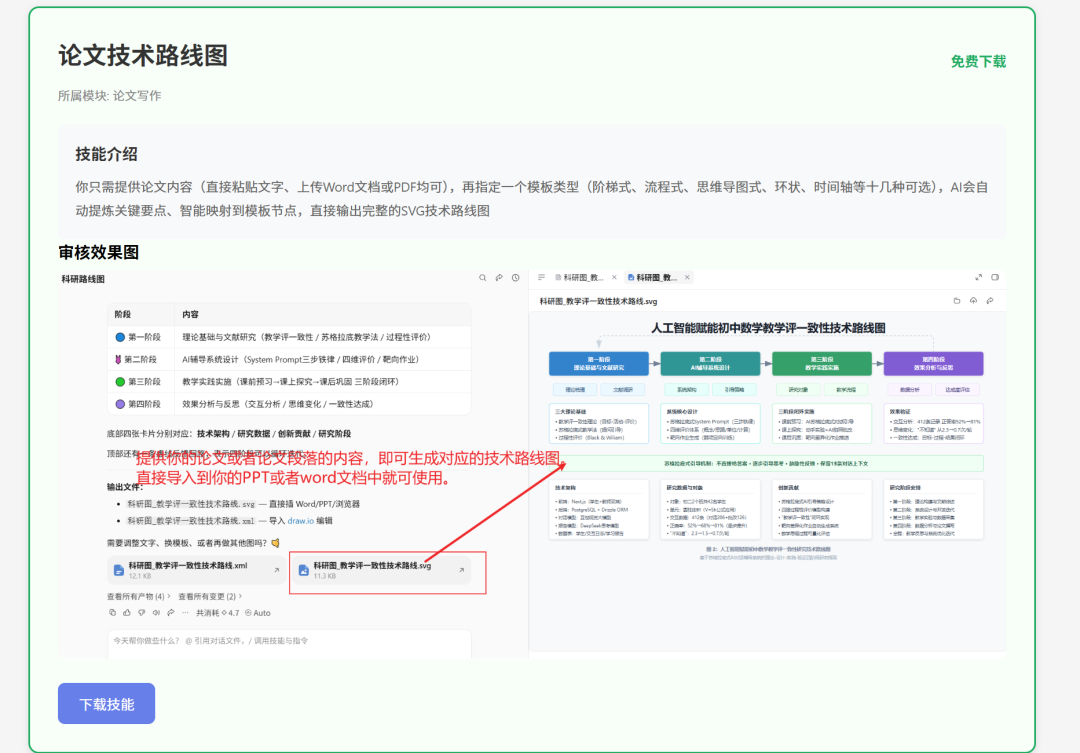Open the search icon in 科研路线图 header
Viewport: 1080px width, 753px height.
pyautogui.click(x=482, y=278)
